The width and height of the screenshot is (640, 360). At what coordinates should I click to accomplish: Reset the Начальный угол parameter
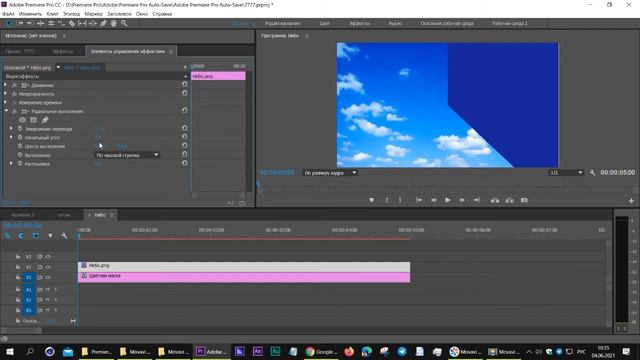click(184, 137)
